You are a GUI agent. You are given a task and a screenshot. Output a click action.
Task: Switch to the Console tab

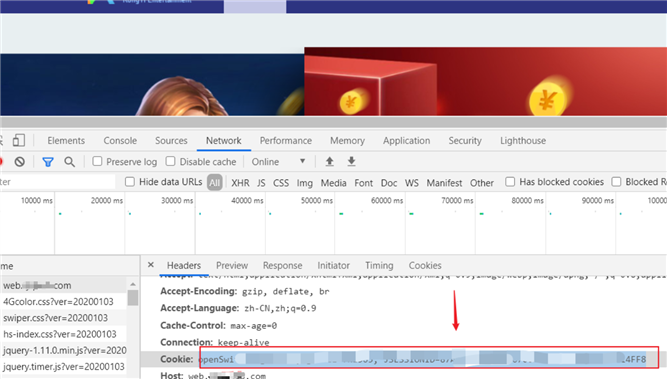pos(120,140)
